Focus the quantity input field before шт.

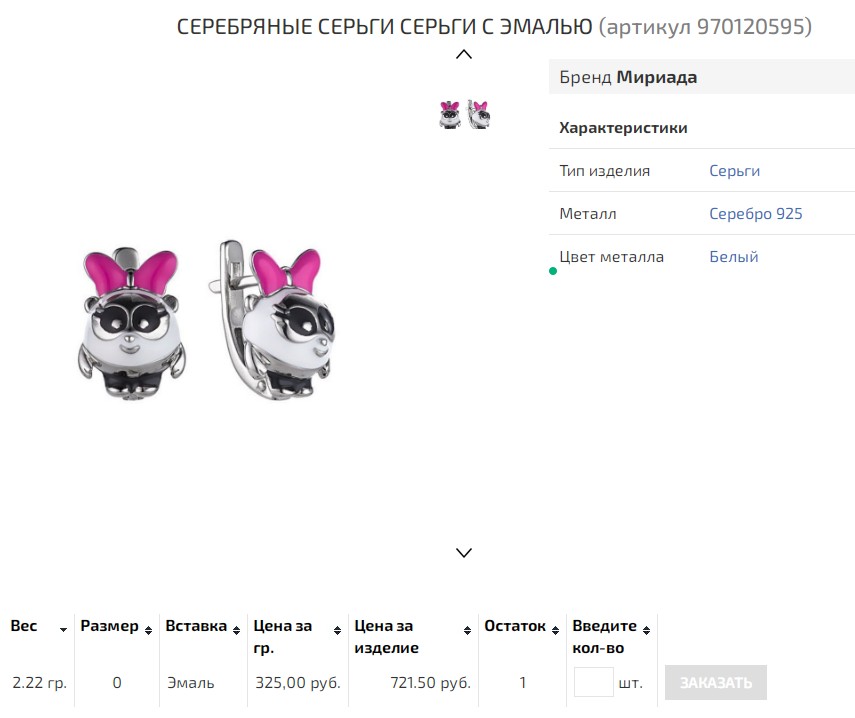pyautogui.click(x=593, y=683)
